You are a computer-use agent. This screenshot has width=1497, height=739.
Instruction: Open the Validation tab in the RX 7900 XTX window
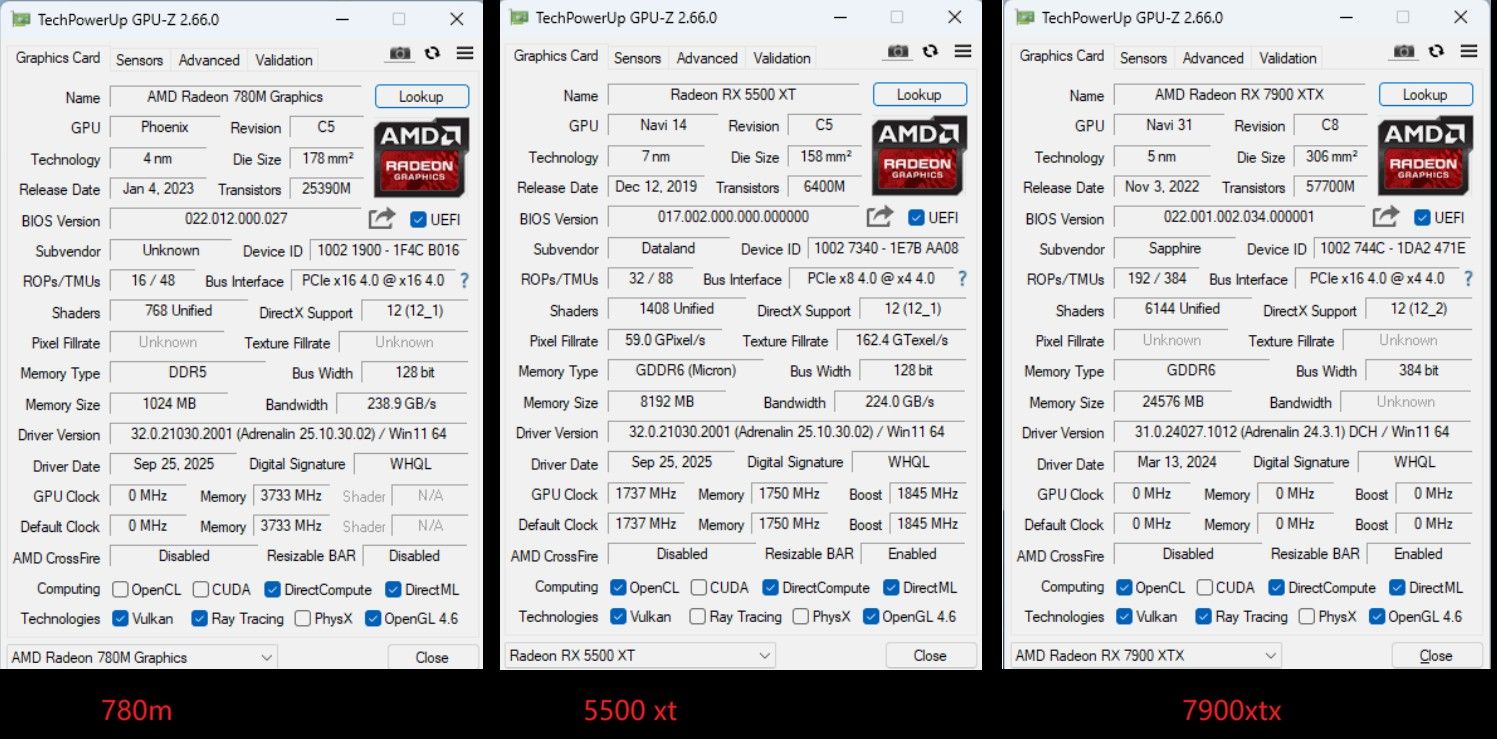coord(1288,58)
